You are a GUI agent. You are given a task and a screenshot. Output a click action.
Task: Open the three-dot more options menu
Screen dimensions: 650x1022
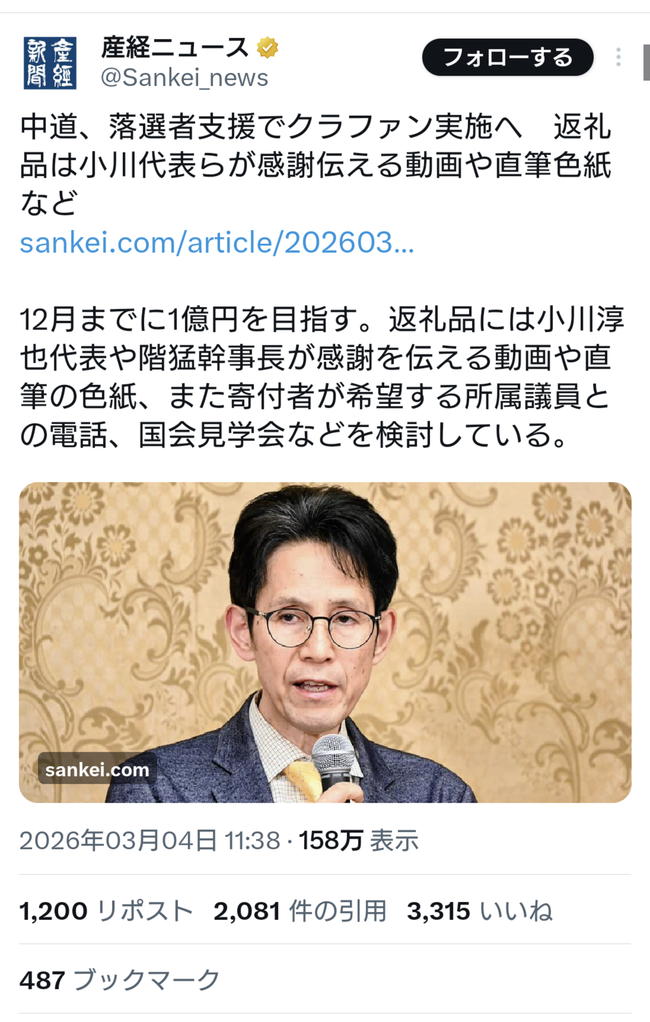(618, 57)
